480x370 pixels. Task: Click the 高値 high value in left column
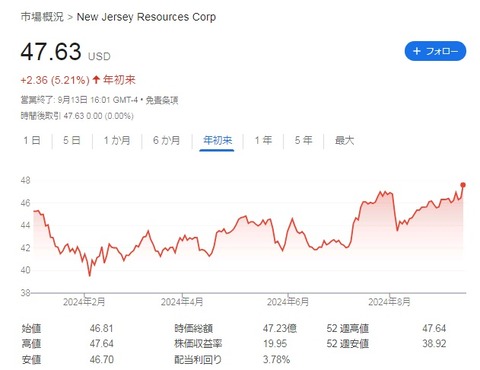101,343
